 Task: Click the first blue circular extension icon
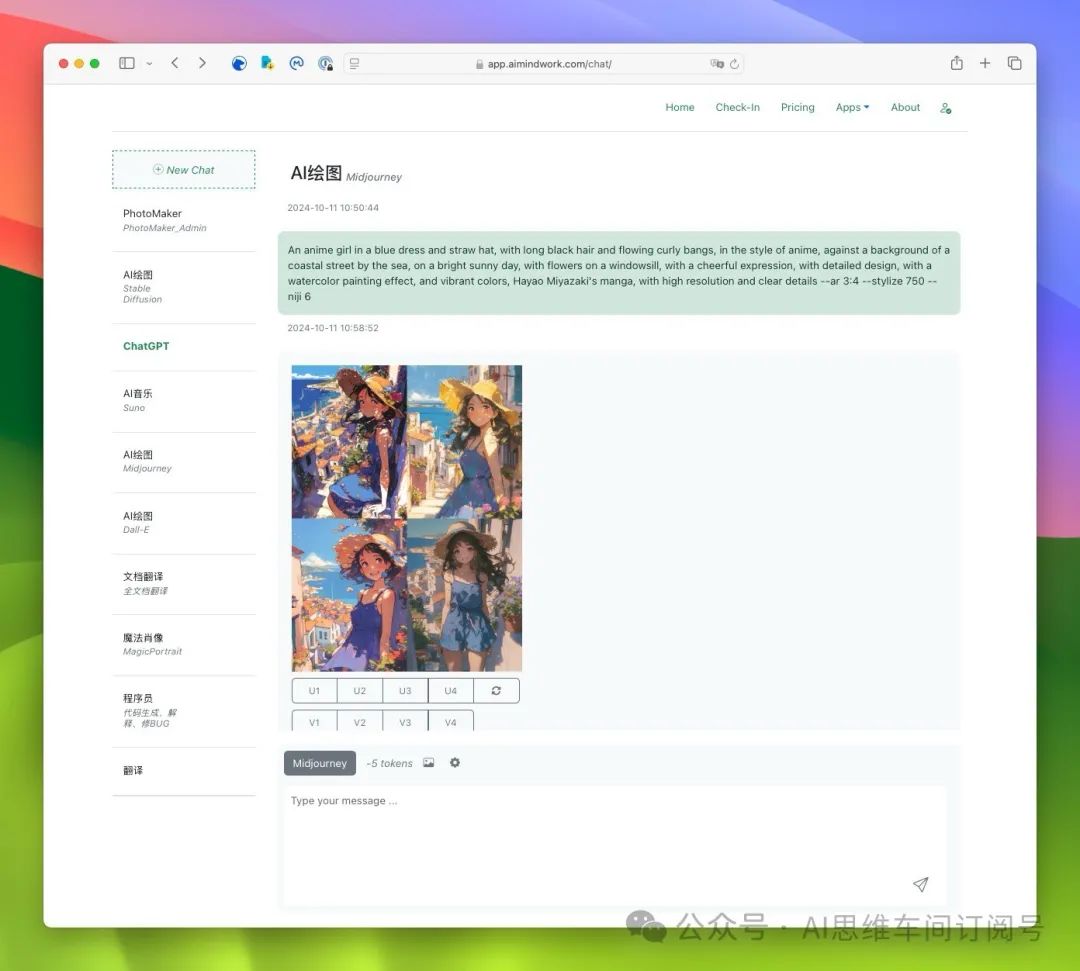click(239, 63)
